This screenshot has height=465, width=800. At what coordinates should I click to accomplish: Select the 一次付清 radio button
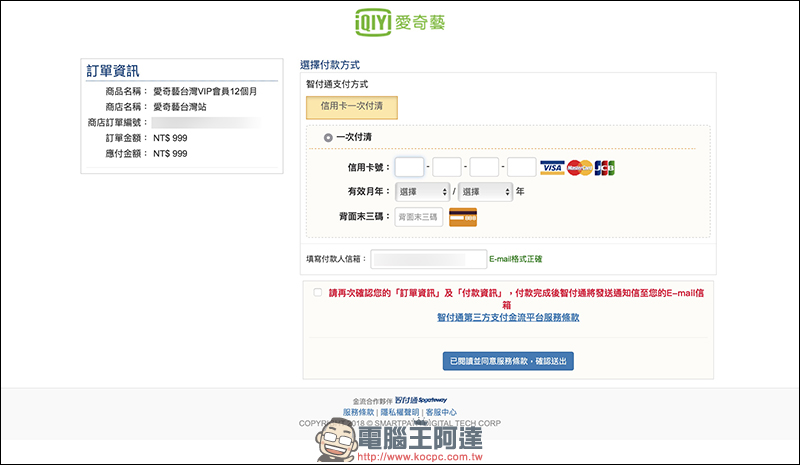[328, 137]
